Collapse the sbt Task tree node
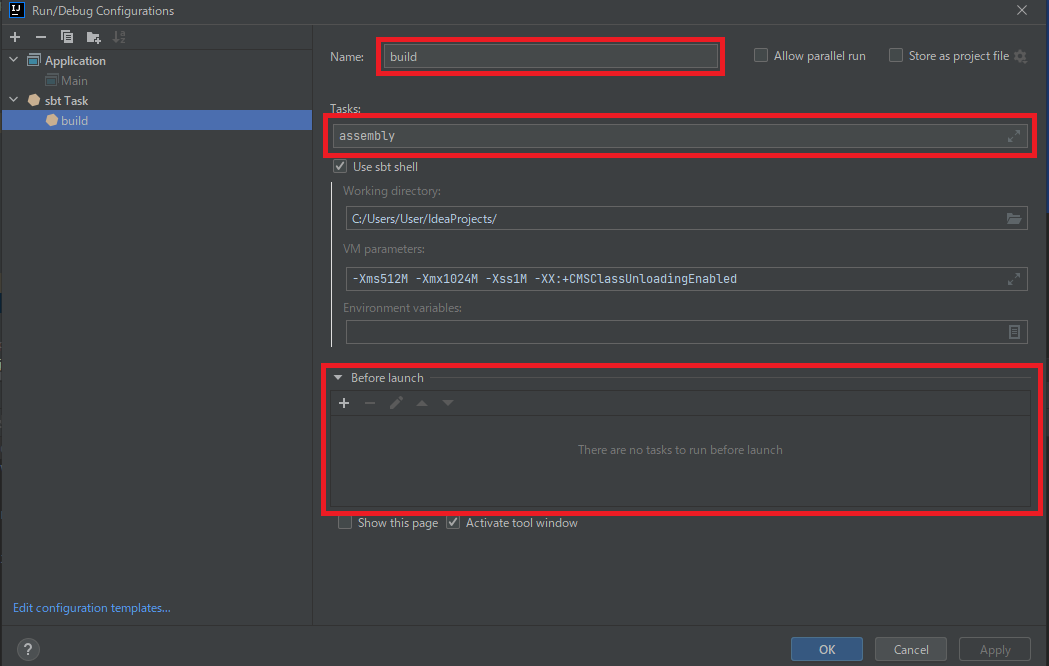 14,100
